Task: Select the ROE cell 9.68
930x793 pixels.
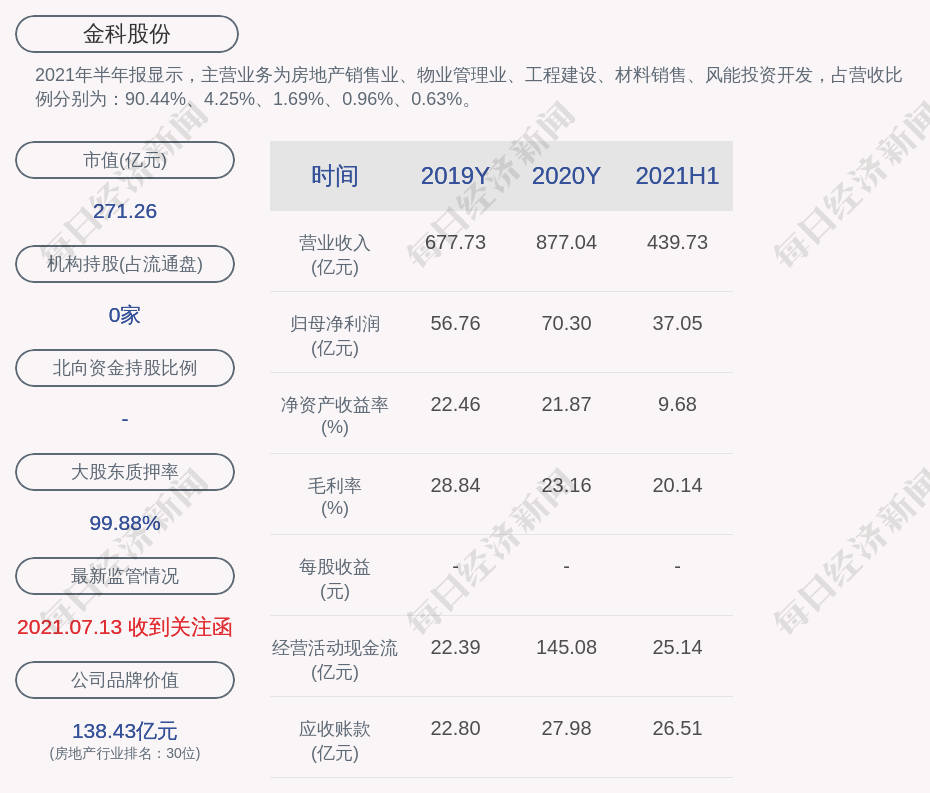Action: point(677,405)
